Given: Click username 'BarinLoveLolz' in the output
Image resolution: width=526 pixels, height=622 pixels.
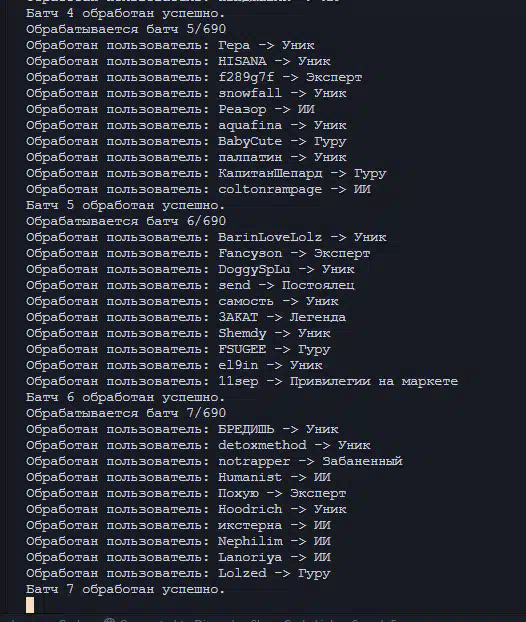Looking at the screenshot, I should coord(270,237).
